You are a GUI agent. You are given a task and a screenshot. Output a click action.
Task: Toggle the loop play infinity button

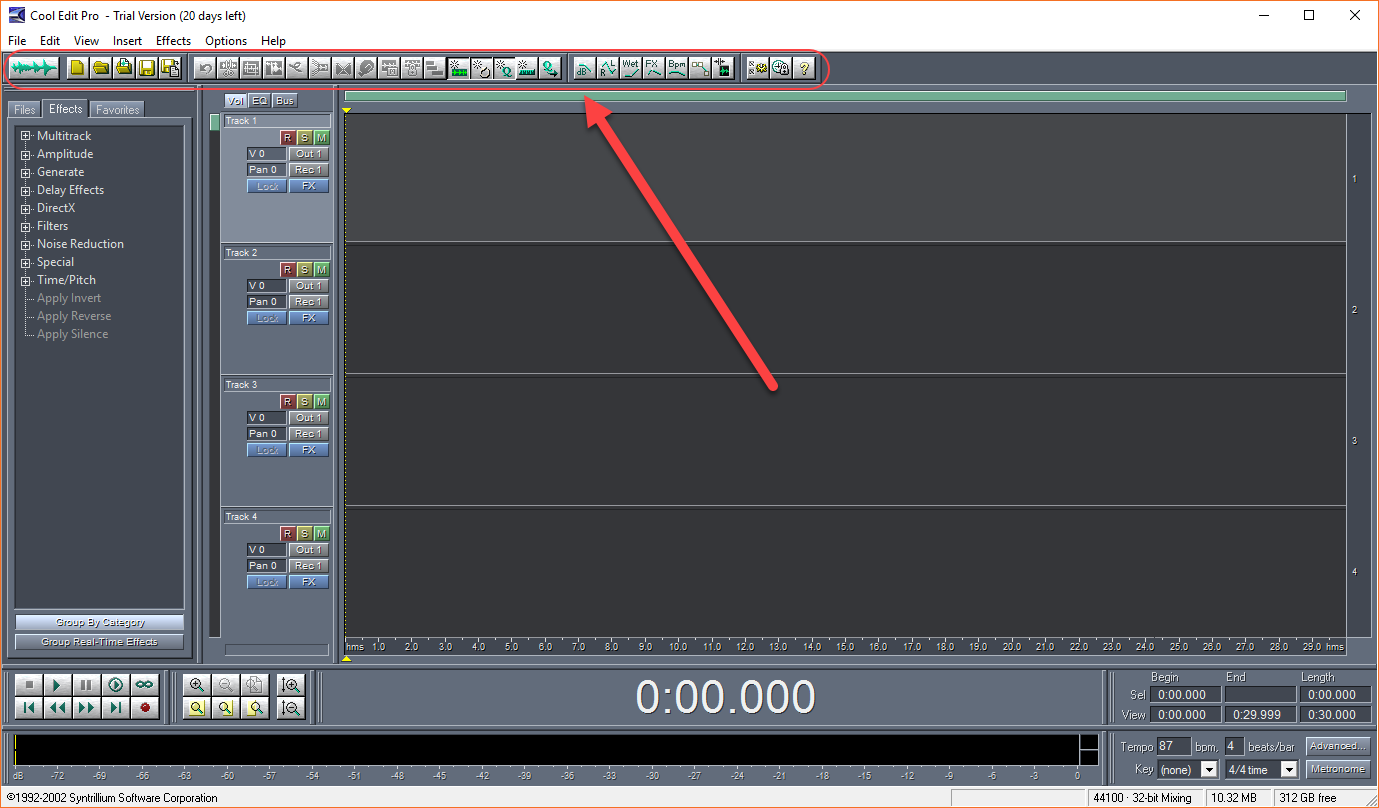[145, 685]
